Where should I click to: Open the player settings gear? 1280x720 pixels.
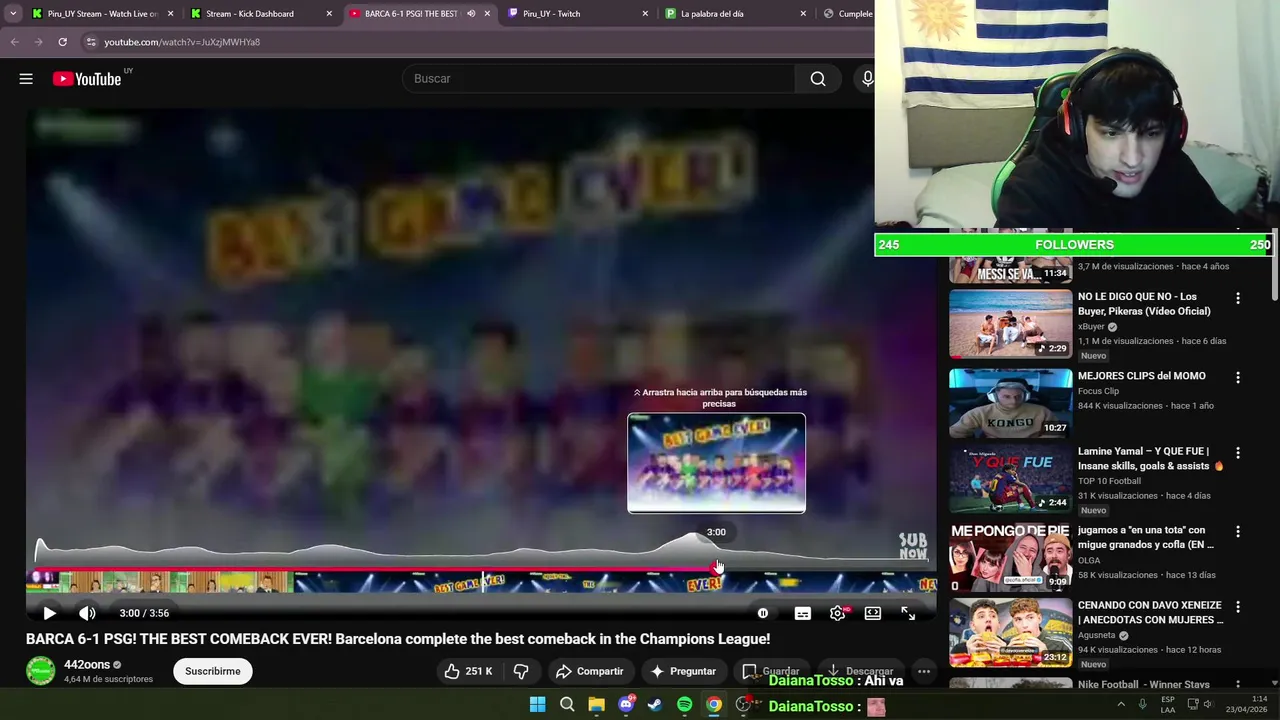(x=838, y=613)
